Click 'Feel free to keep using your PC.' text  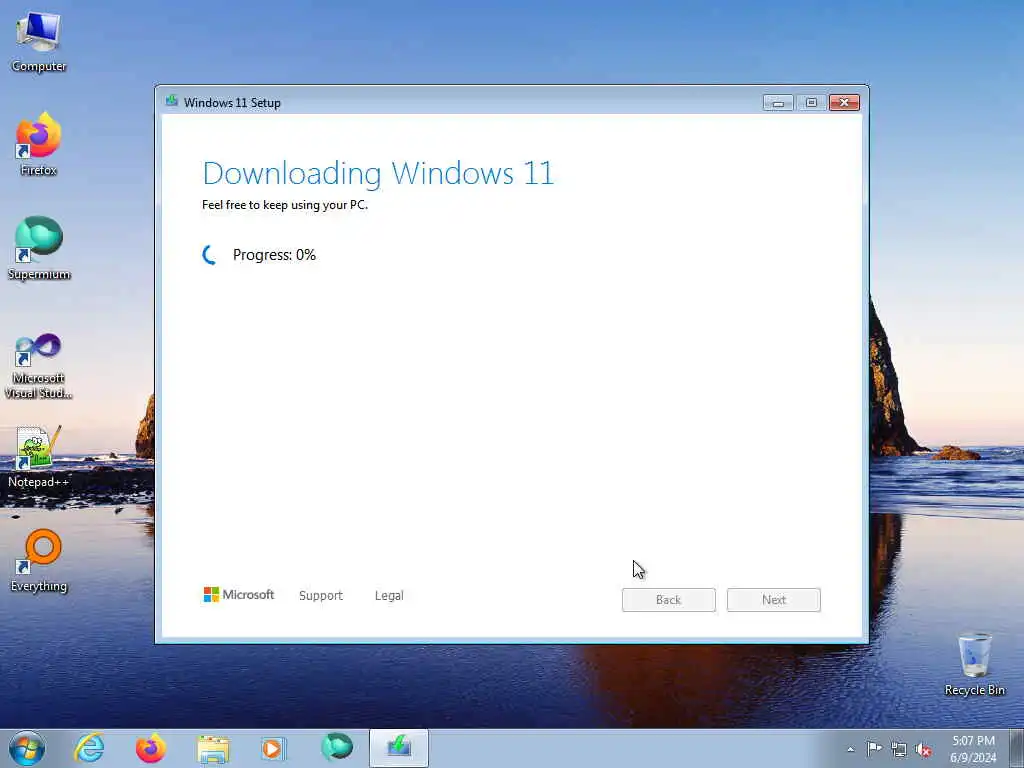(285, 205)
